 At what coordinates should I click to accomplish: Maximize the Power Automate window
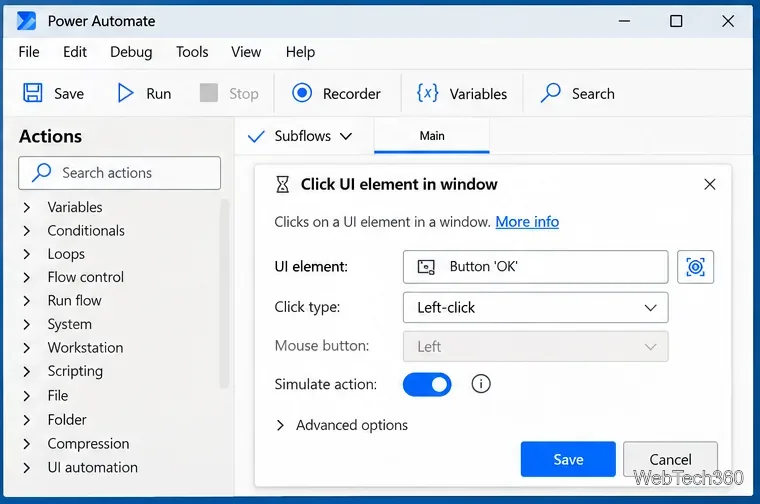point(676,21)
